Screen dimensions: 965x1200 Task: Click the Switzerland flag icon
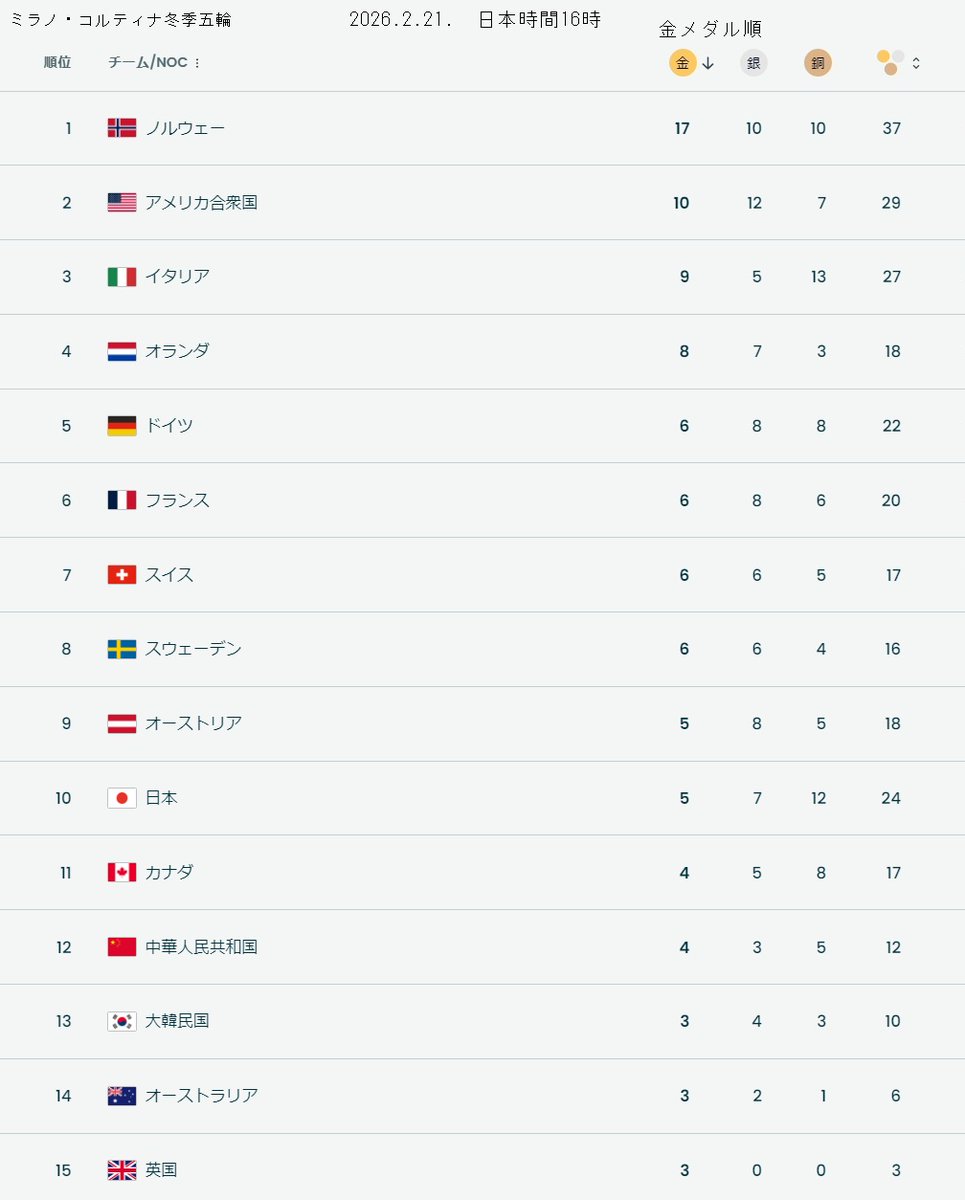[122, 575]
